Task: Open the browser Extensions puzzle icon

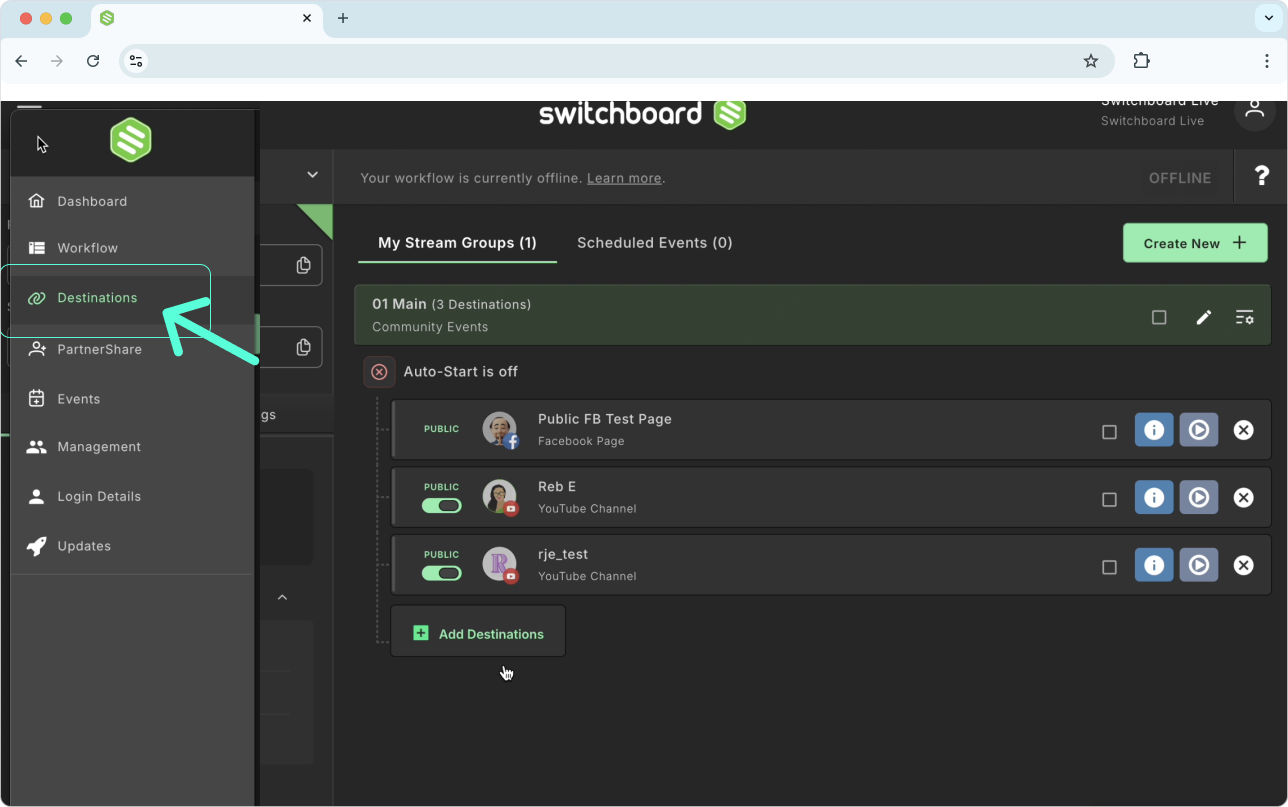Action: [1141, 61]
